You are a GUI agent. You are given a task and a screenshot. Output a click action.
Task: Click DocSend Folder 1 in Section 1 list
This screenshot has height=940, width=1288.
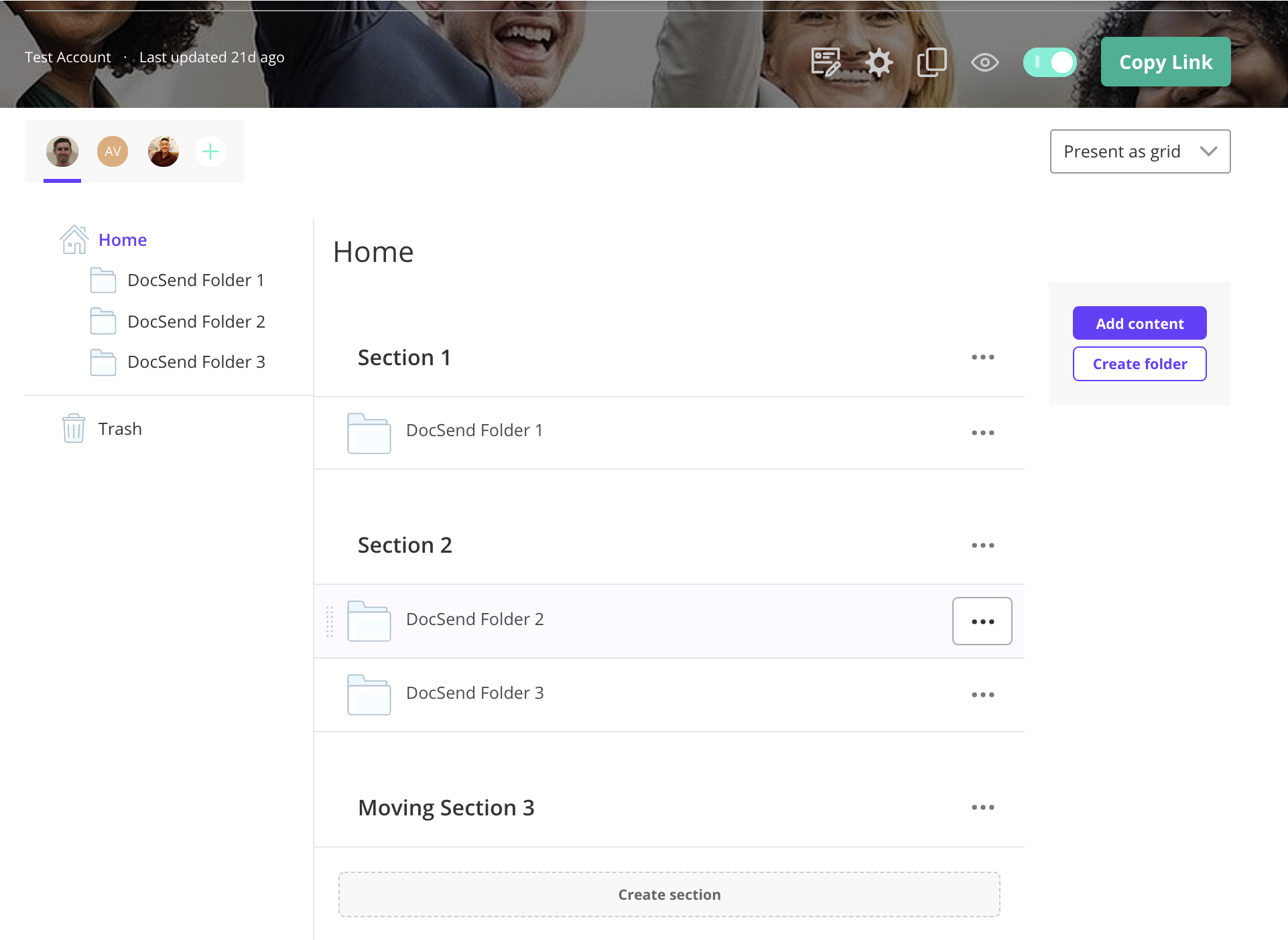474,430
